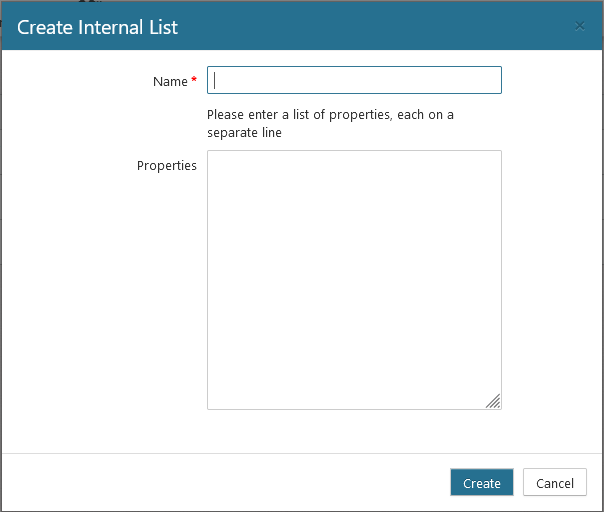Click the empty footer left of Create
This screenshot has width=604, height=512.
[x=220, y=483]
